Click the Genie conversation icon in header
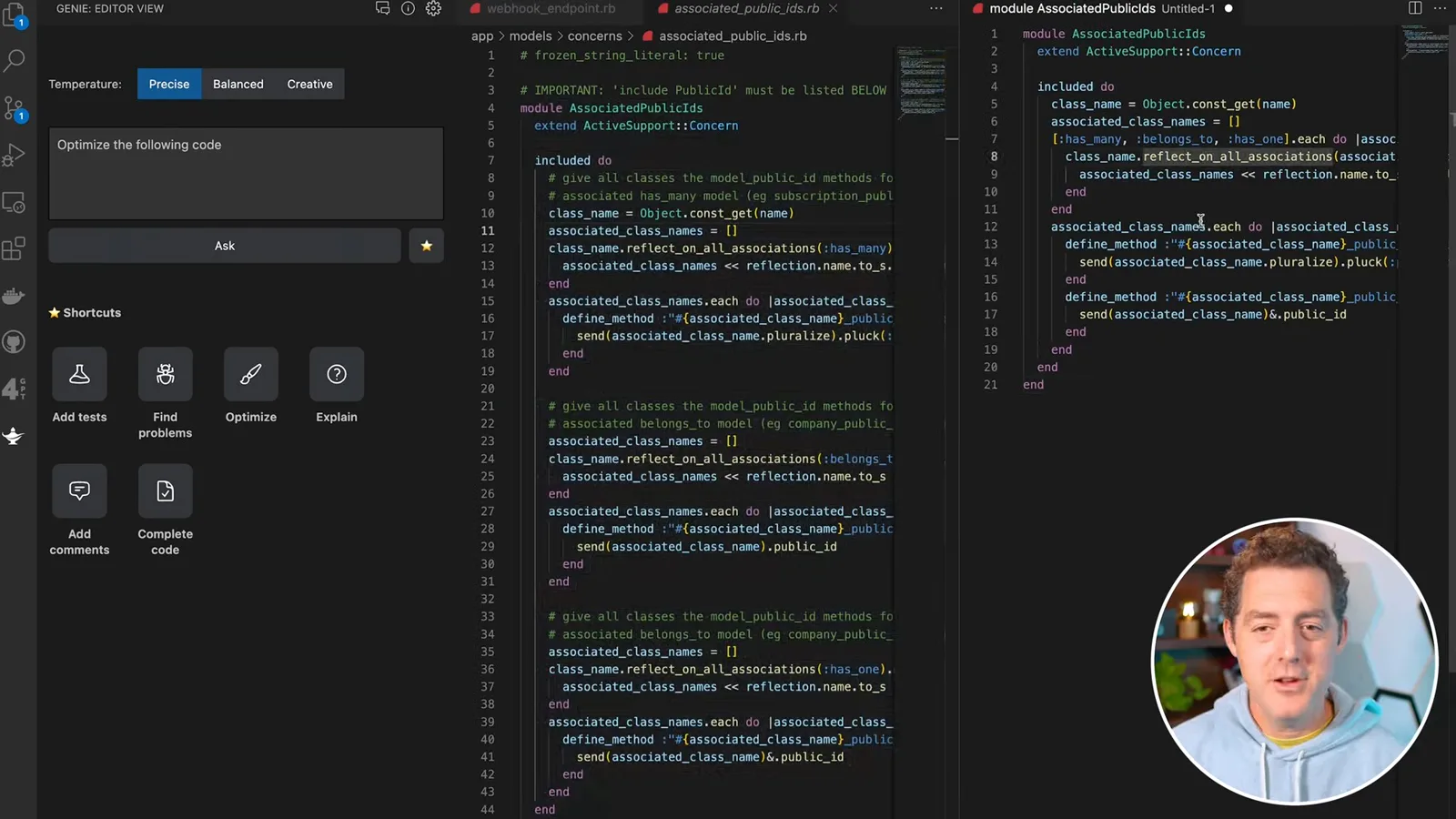The width and height of the screenshot is (1456, 819). pos(382,8)
